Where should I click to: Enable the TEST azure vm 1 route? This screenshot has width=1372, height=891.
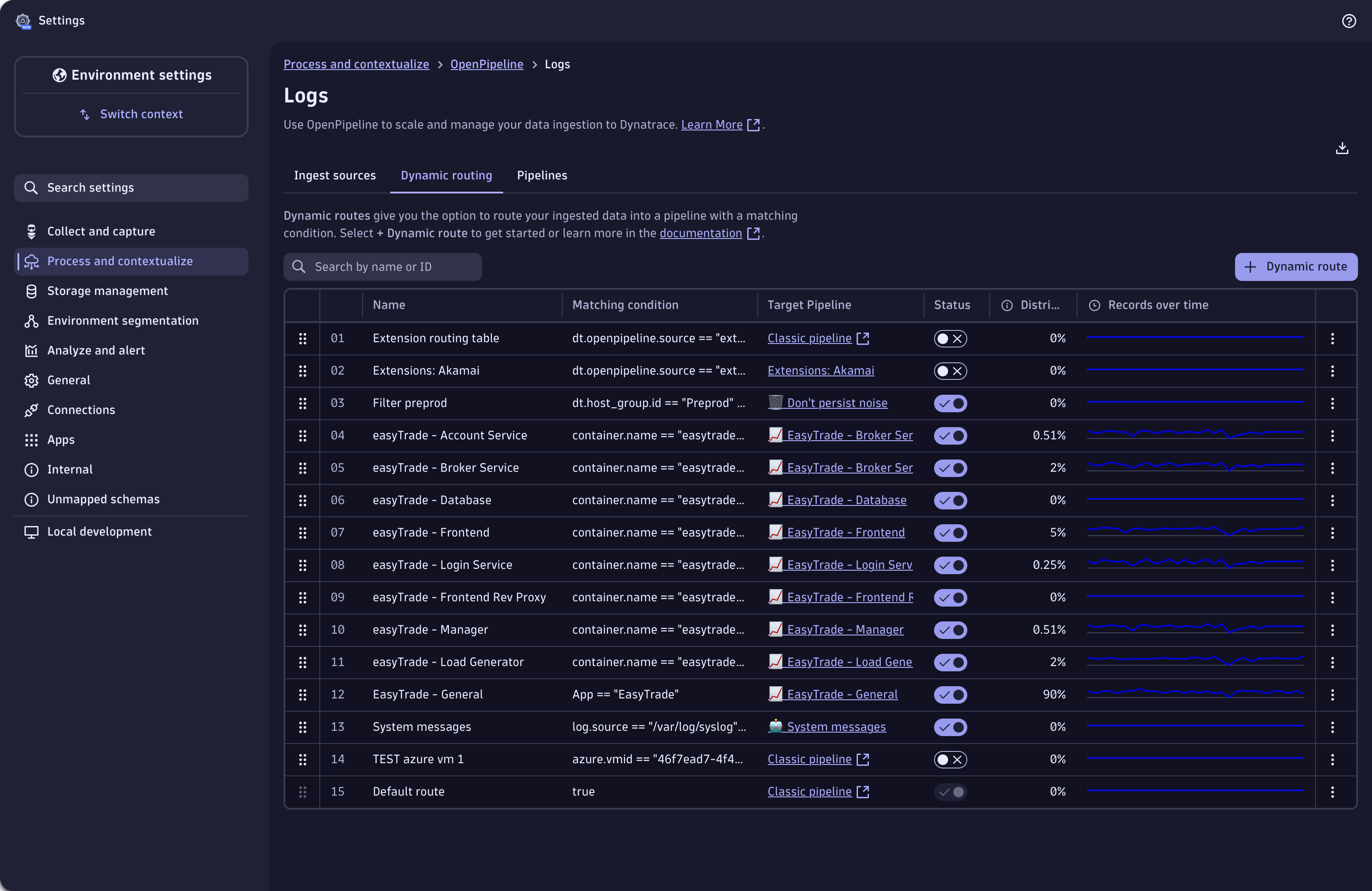pos(950,760)
